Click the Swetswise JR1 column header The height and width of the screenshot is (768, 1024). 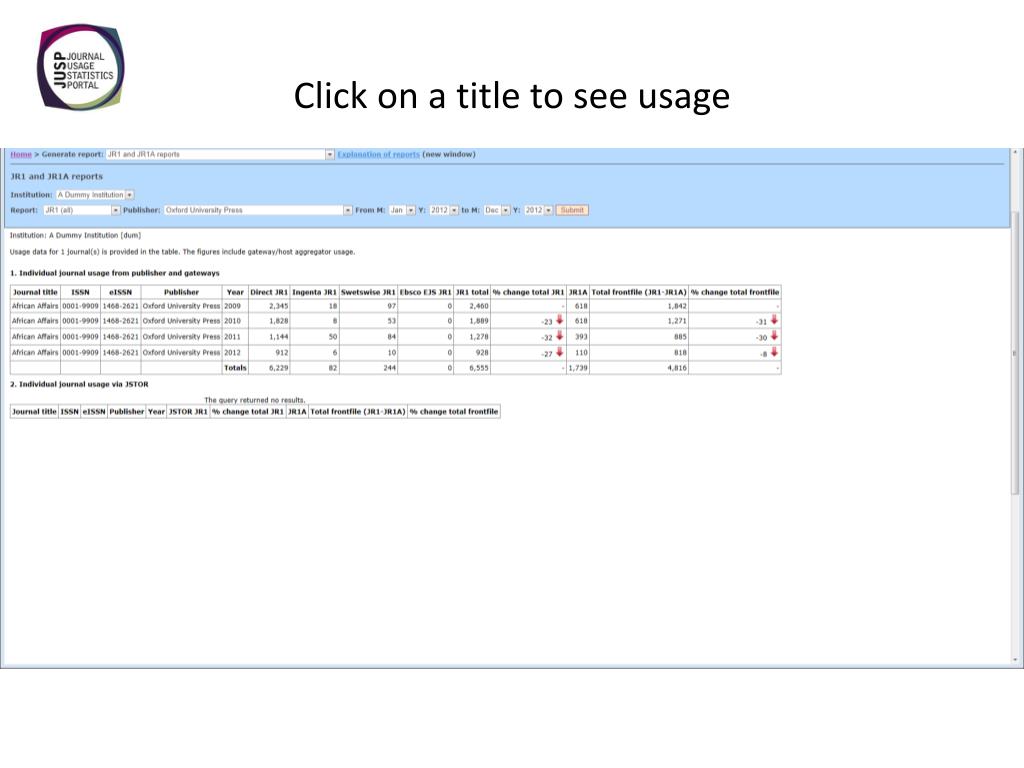point(368,292)
